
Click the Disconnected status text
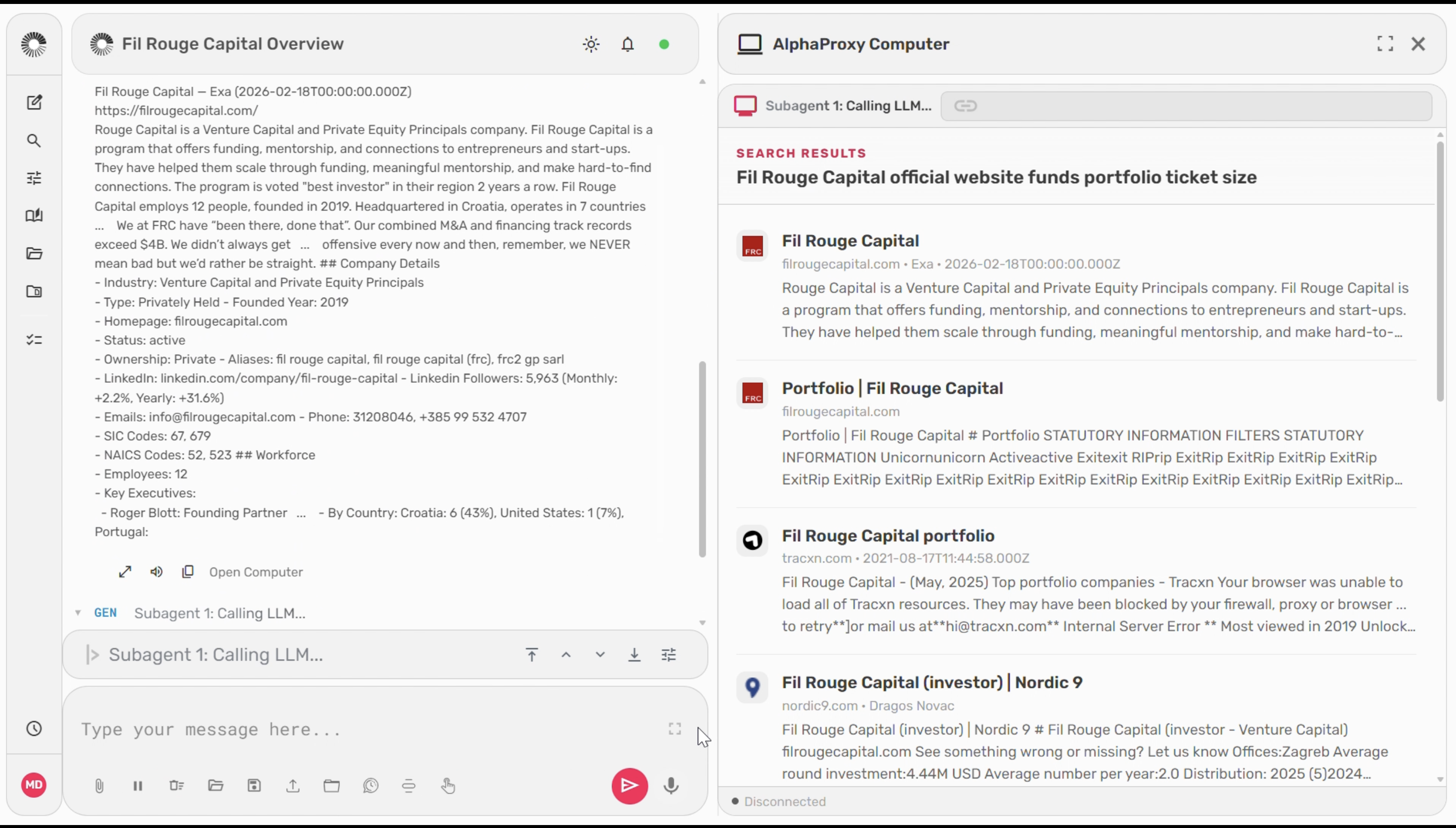[x=785, y=801]
